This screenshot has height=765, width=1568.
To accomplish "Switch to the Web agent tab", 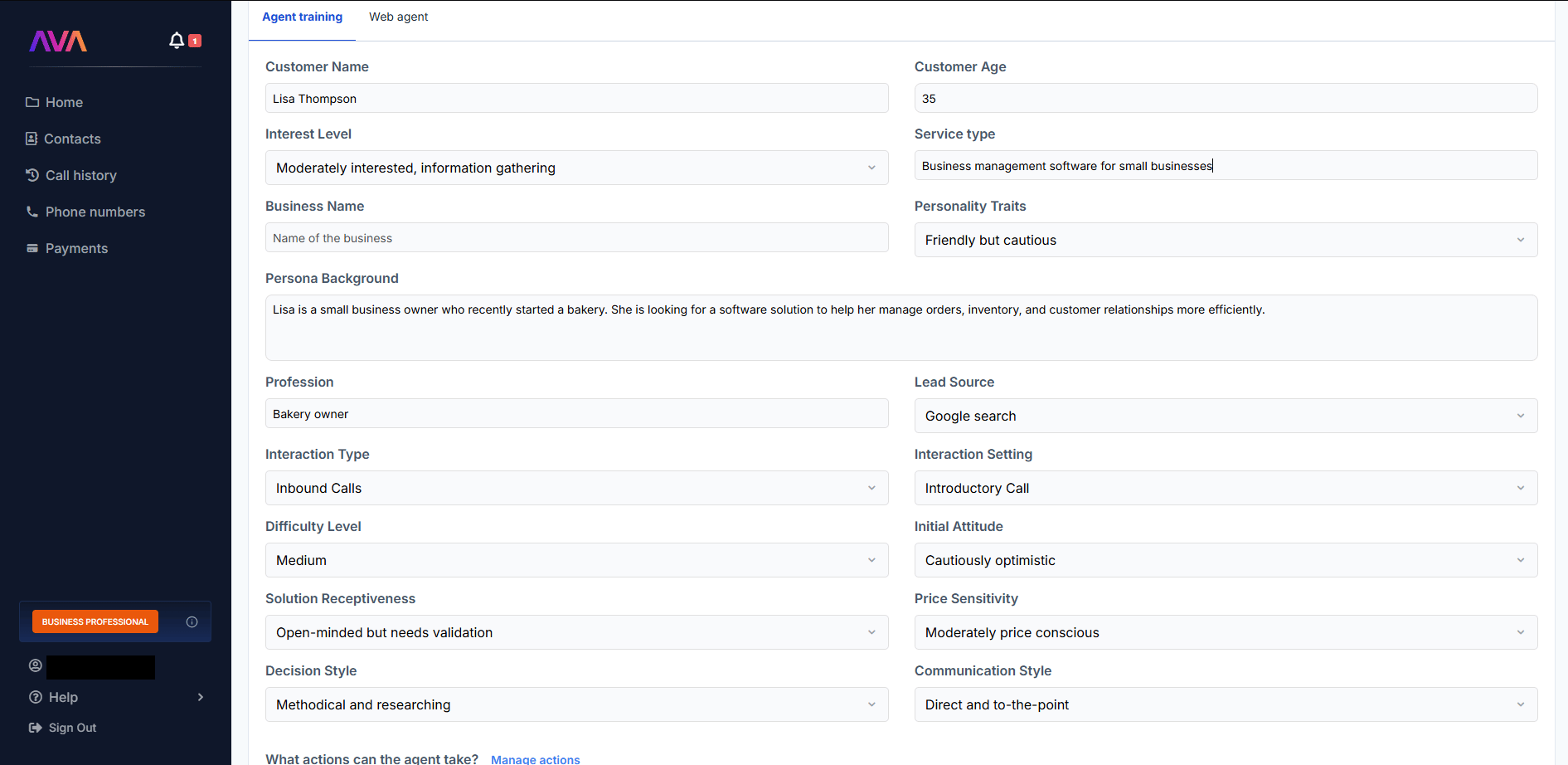I will pyautogui.click(x=399, y=17).
